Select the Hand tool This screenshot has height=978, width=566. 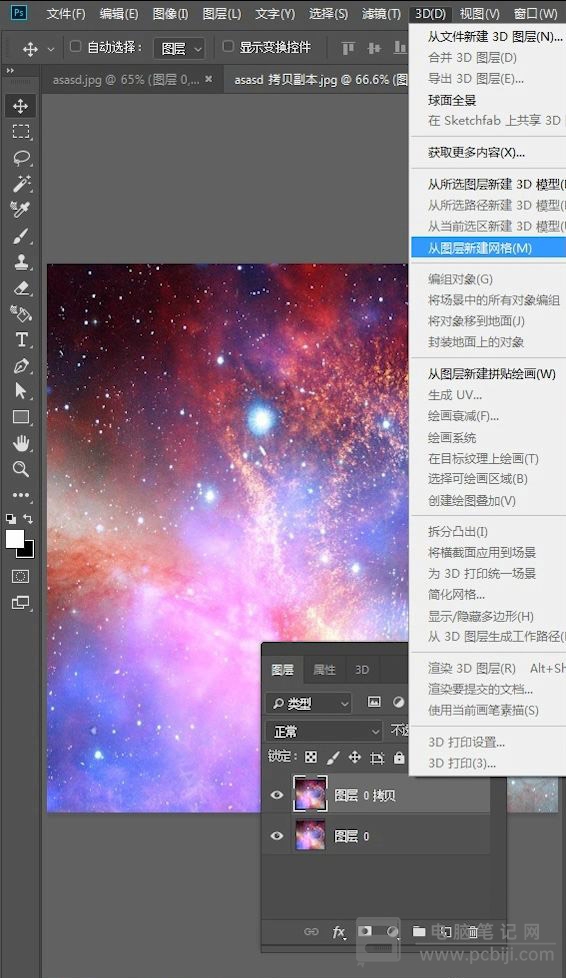[x=21, y=443]
